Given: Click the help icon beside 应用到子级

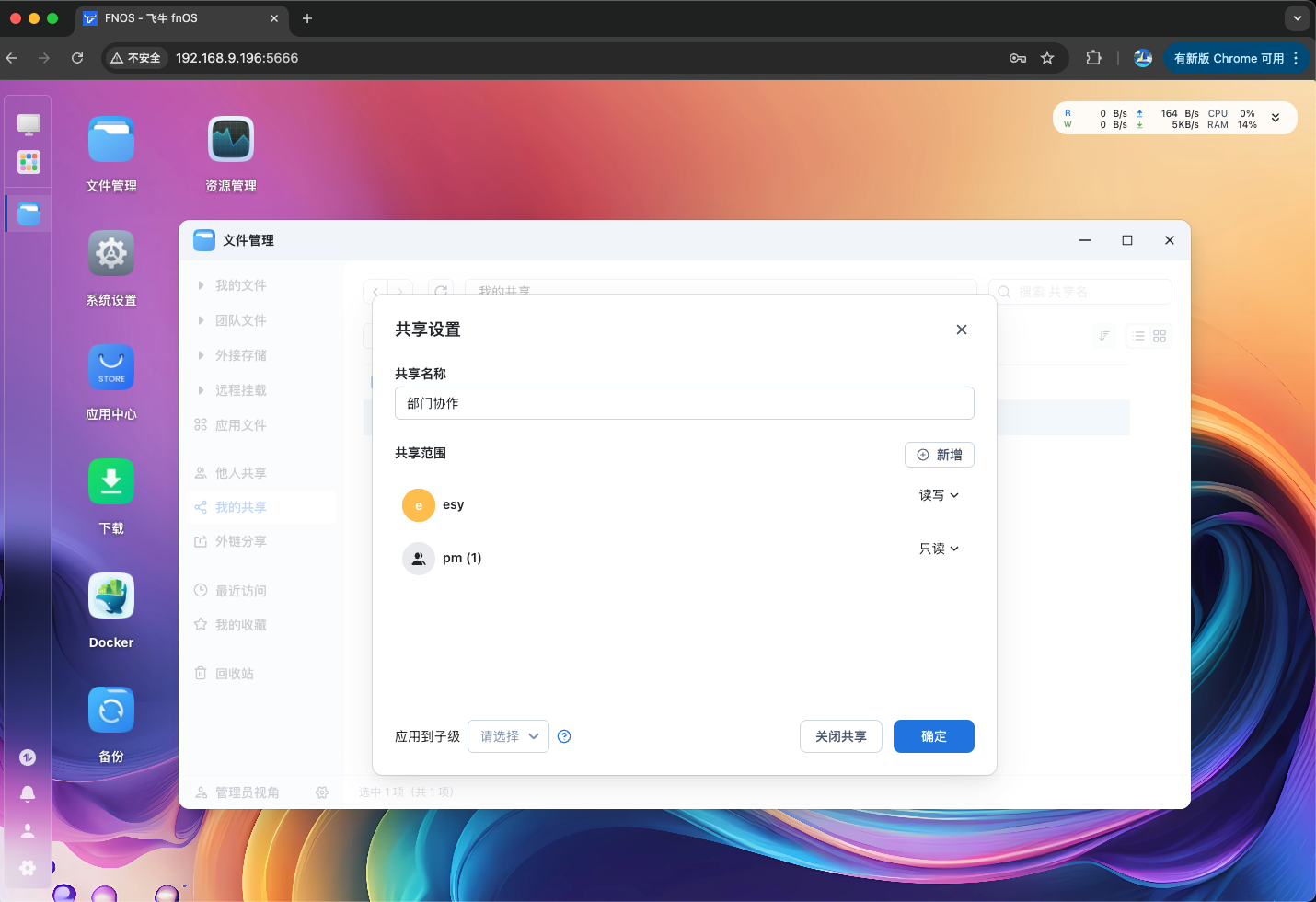Looking at the screenshot, I should point(564,736).
